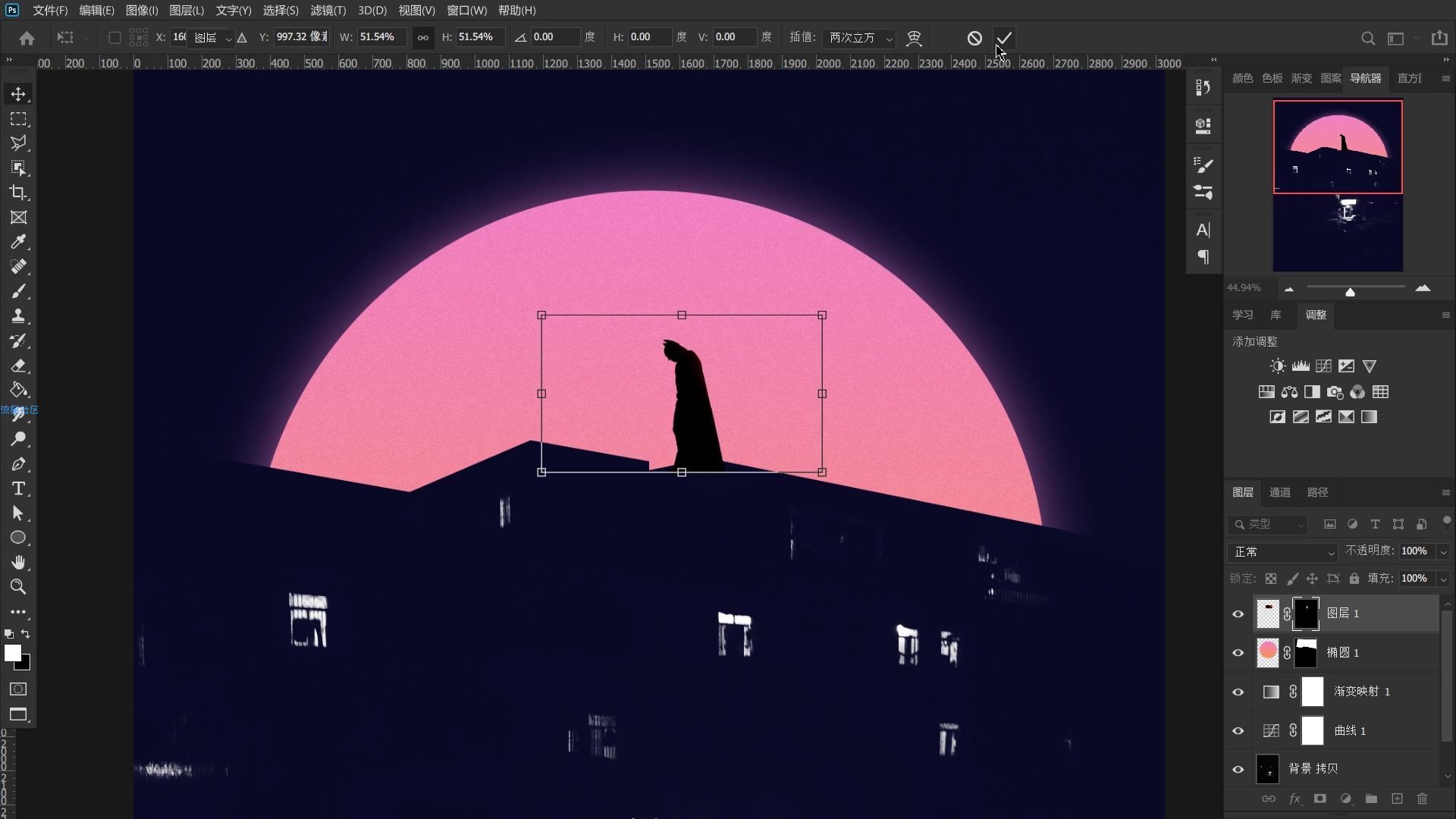Click the navigator zoom slider handle
Screen dimensions: 1456x819
coord(1350,292)
